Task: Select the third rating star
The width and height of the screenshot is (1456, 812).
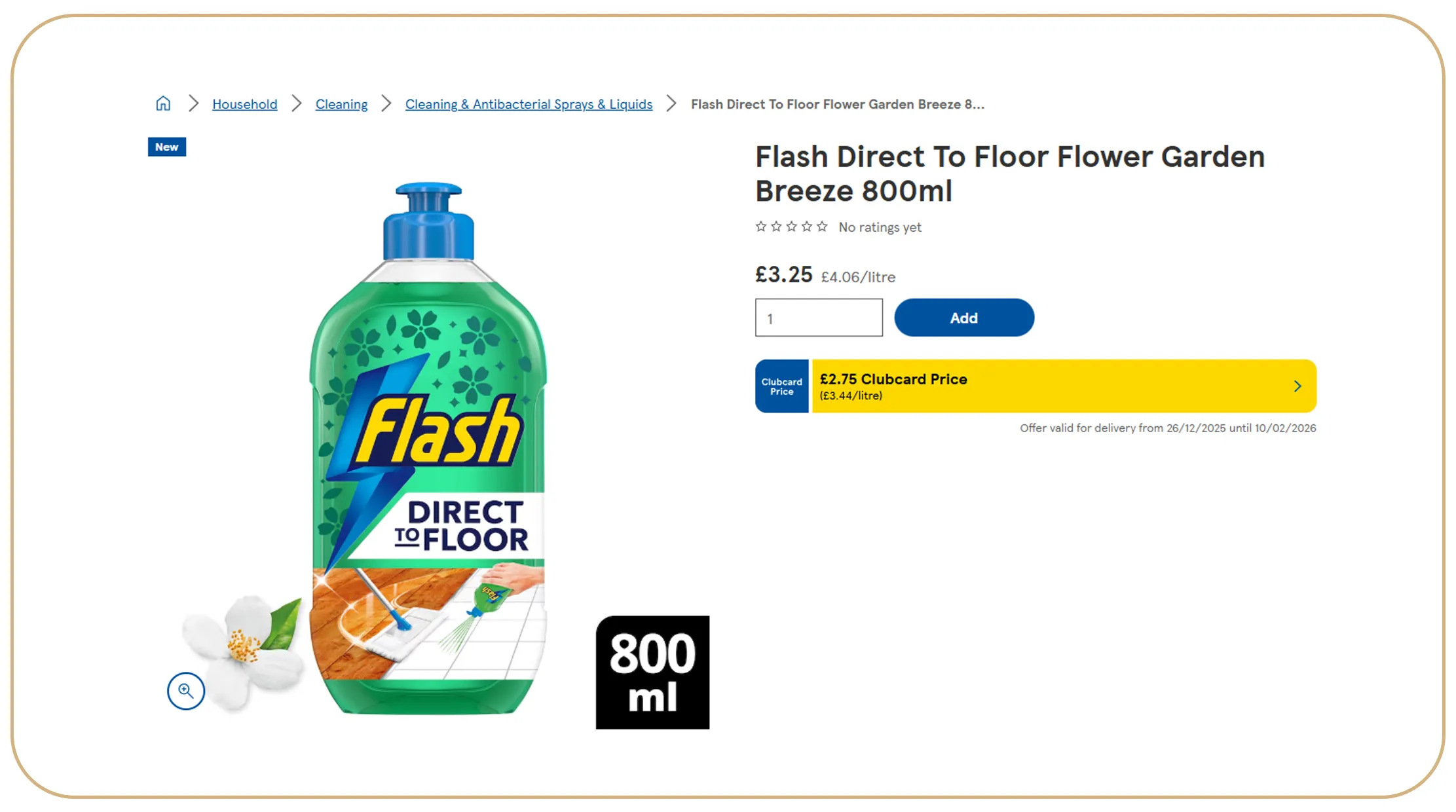Action: coord(792,226)
